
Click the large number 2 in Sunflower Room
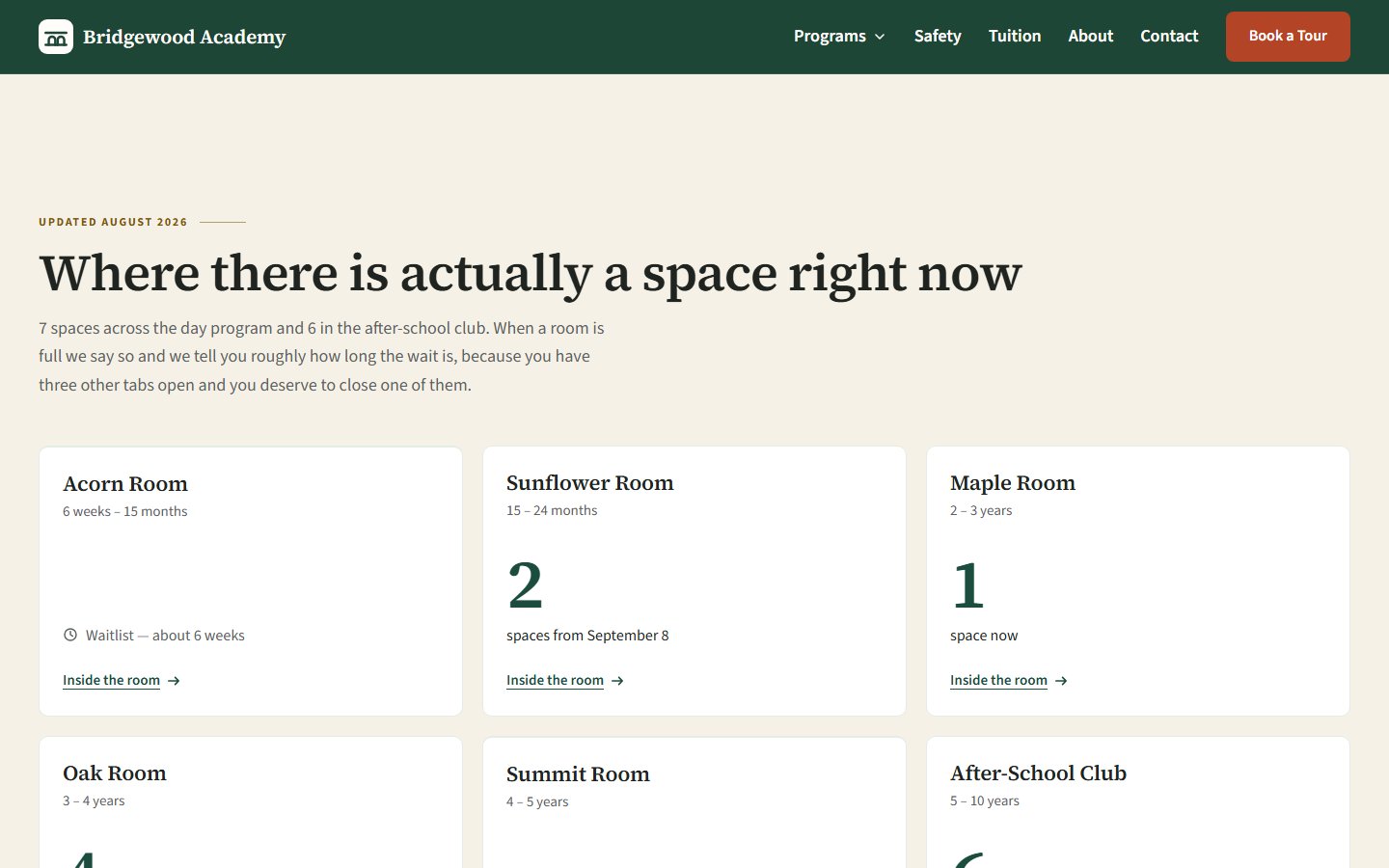coord(526,585)
